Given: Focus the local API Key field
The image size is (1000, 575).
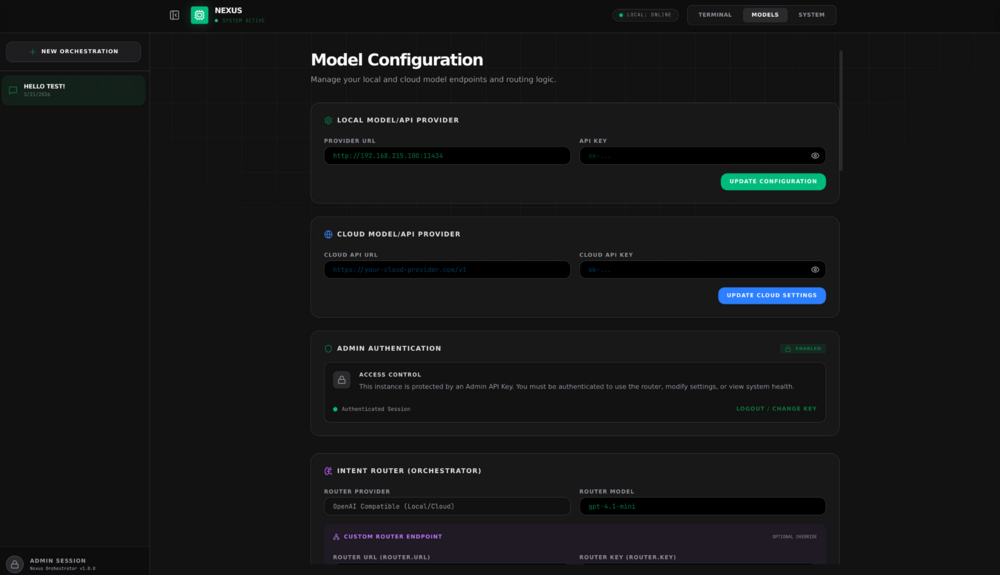Looking at the screenshot, I should click(702, 156).
